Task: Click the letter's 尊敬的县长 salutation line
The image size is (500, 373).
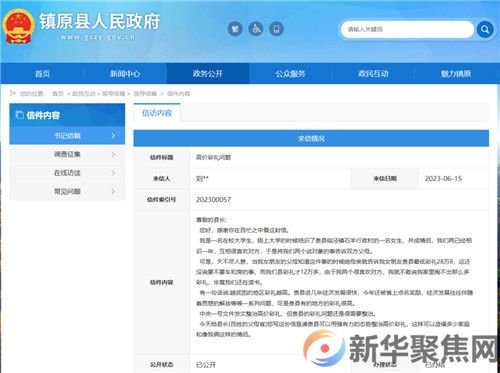Action: pyautogui.click(x=211, y=220)
